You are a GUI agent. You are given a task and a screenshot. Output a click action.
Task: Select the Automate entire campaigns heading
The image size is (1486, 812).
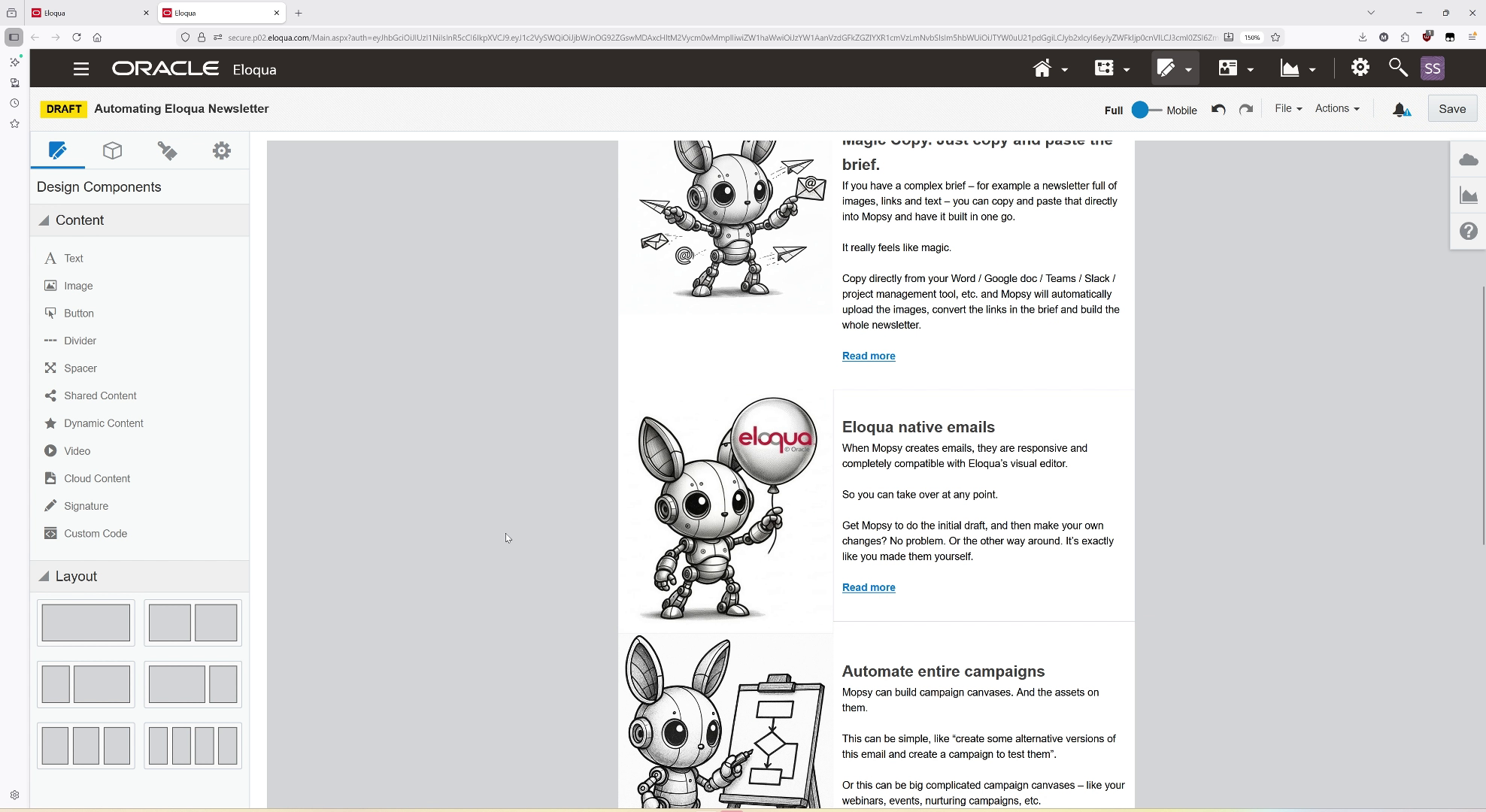943,671
